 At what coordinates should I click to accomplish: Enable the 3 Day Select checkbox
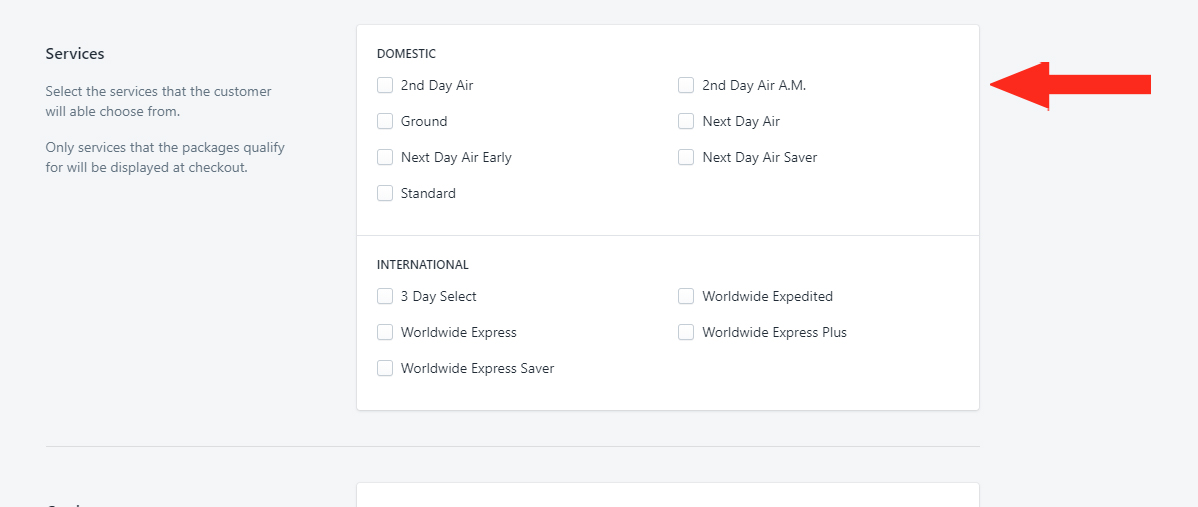coord(385,296)
